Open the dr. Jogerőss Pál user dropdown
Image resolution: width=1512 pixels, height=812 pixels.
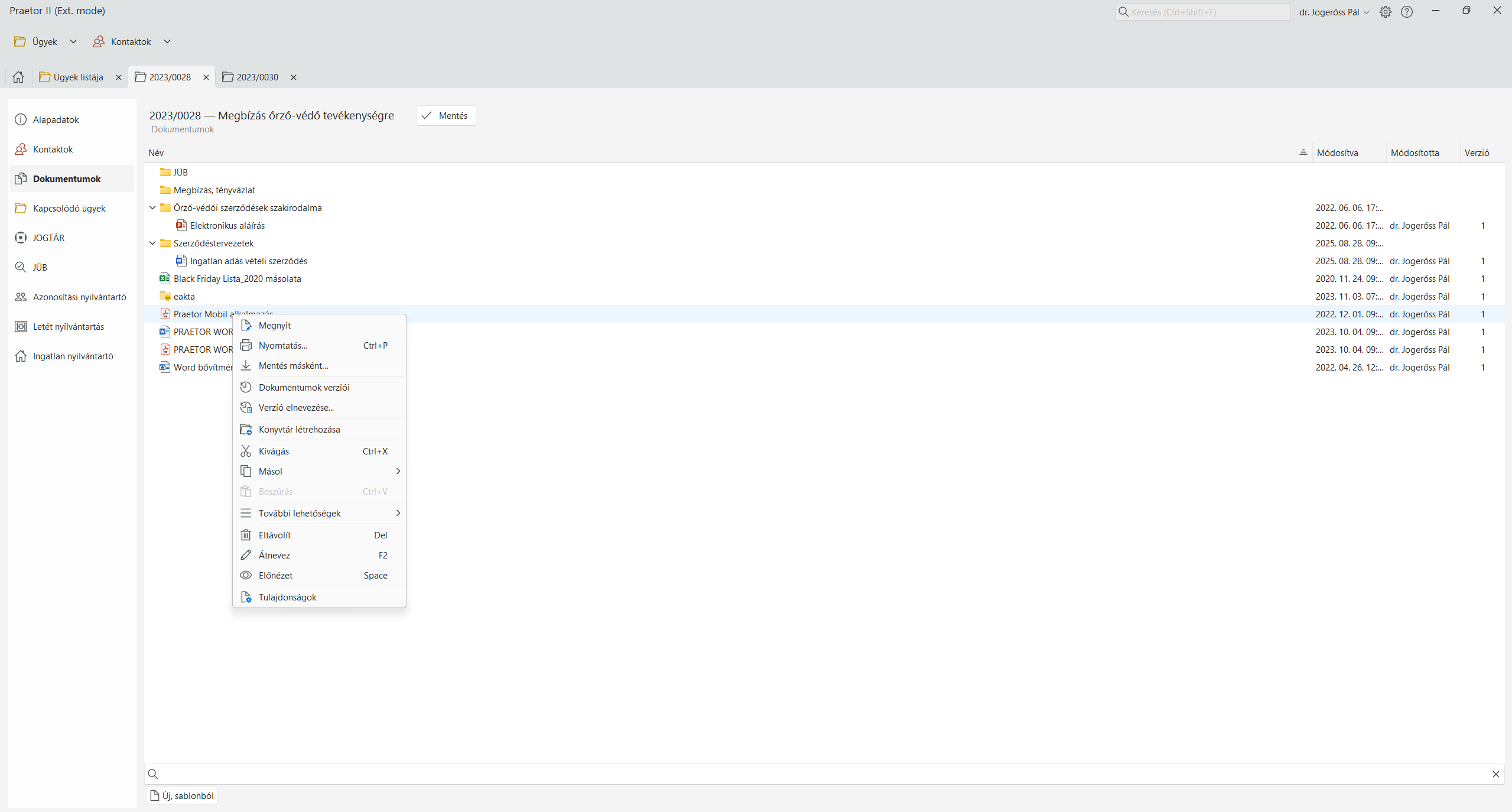click(1334, 12)
